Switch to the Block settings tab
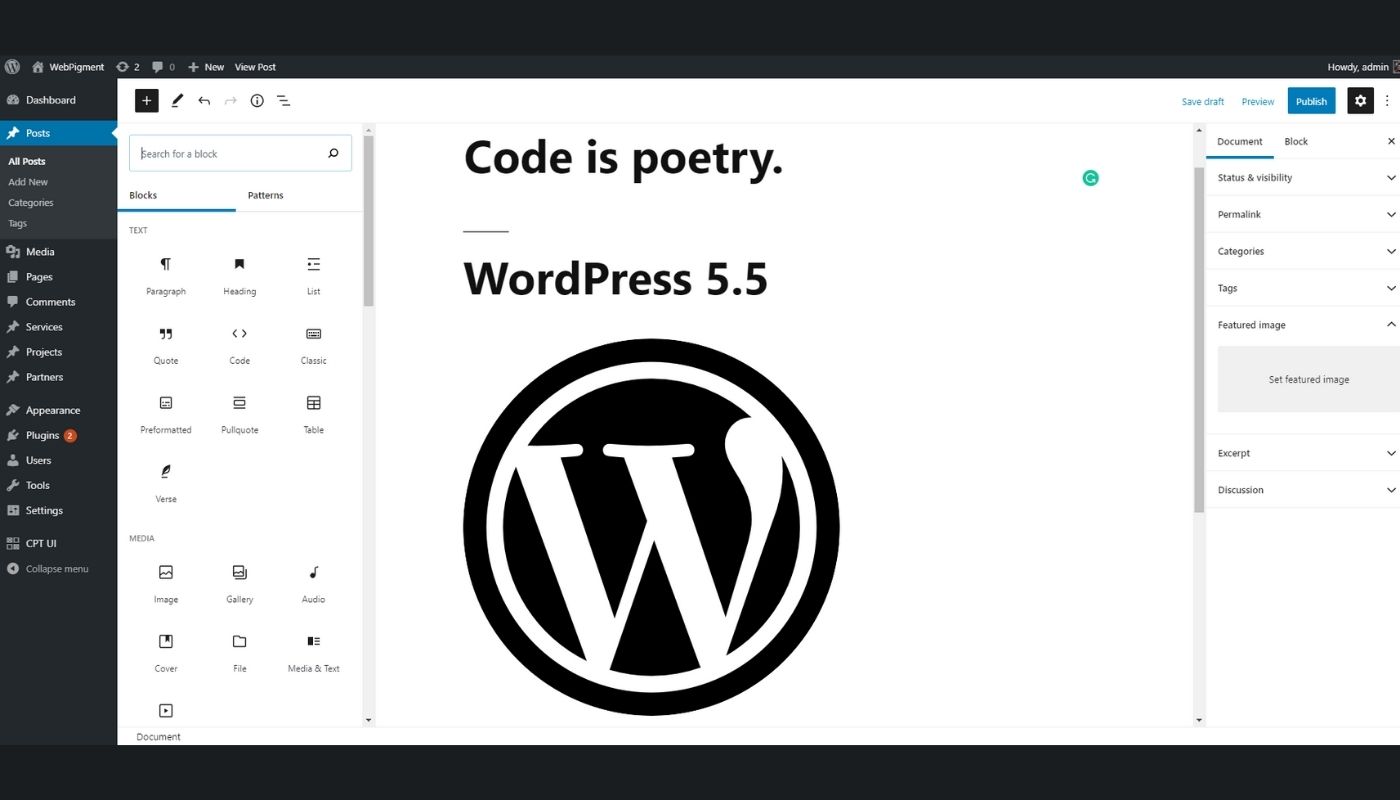This screenshot has width=1400, height=800. click(x=1296, y=141)
